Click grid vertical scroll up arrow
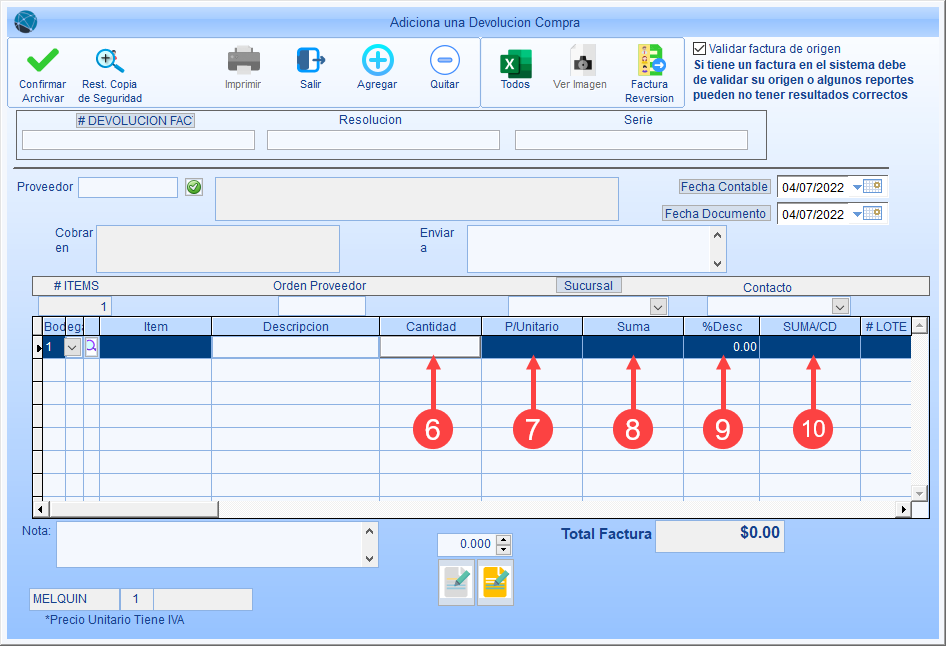 (x=919, y=326)
